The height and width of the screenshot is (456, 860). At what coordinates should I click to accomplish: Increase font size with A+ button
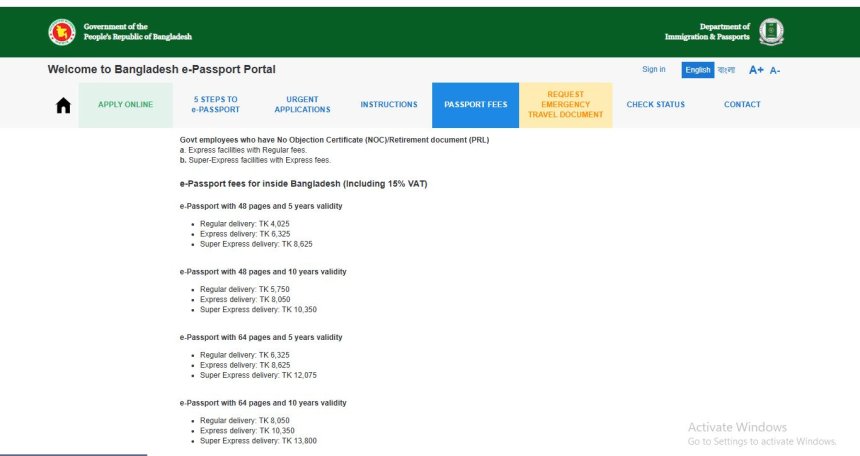click(x=756, y=70)
